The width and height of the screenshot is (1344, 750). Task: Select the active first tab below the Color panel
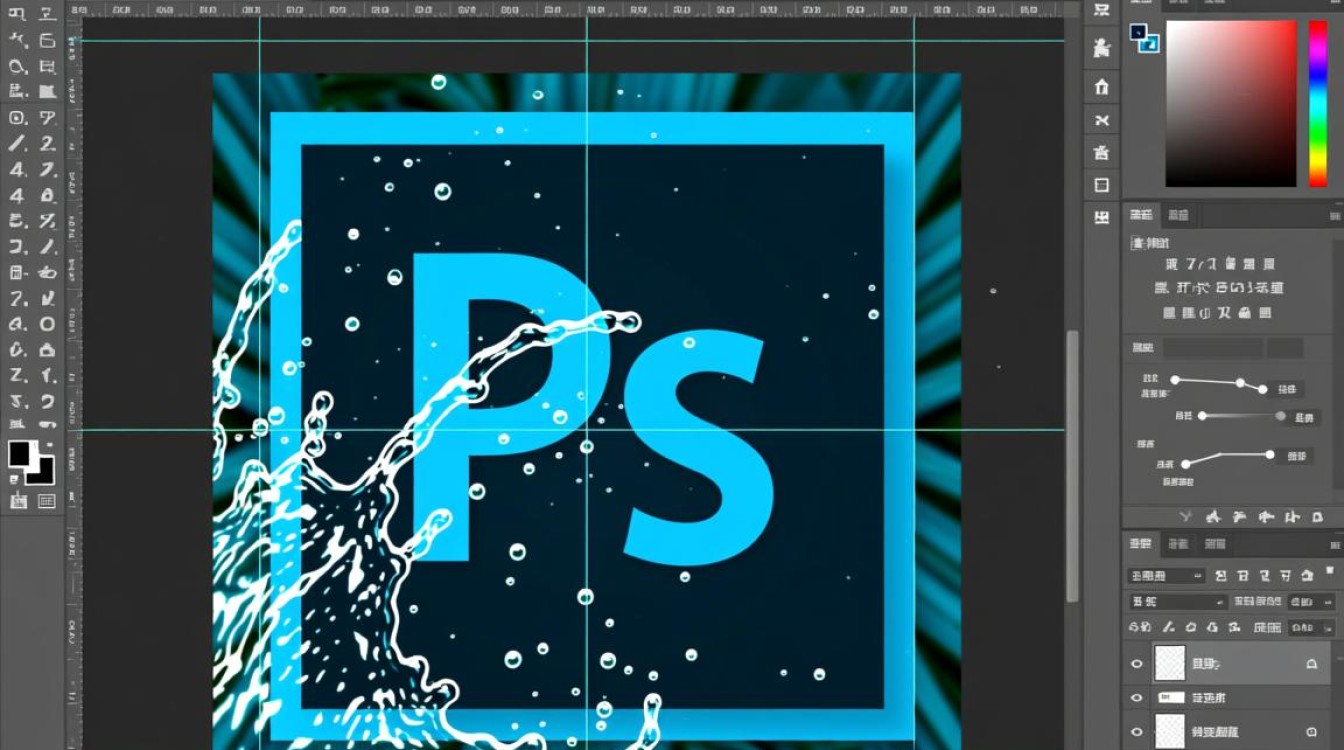(x=1140, y=215)
